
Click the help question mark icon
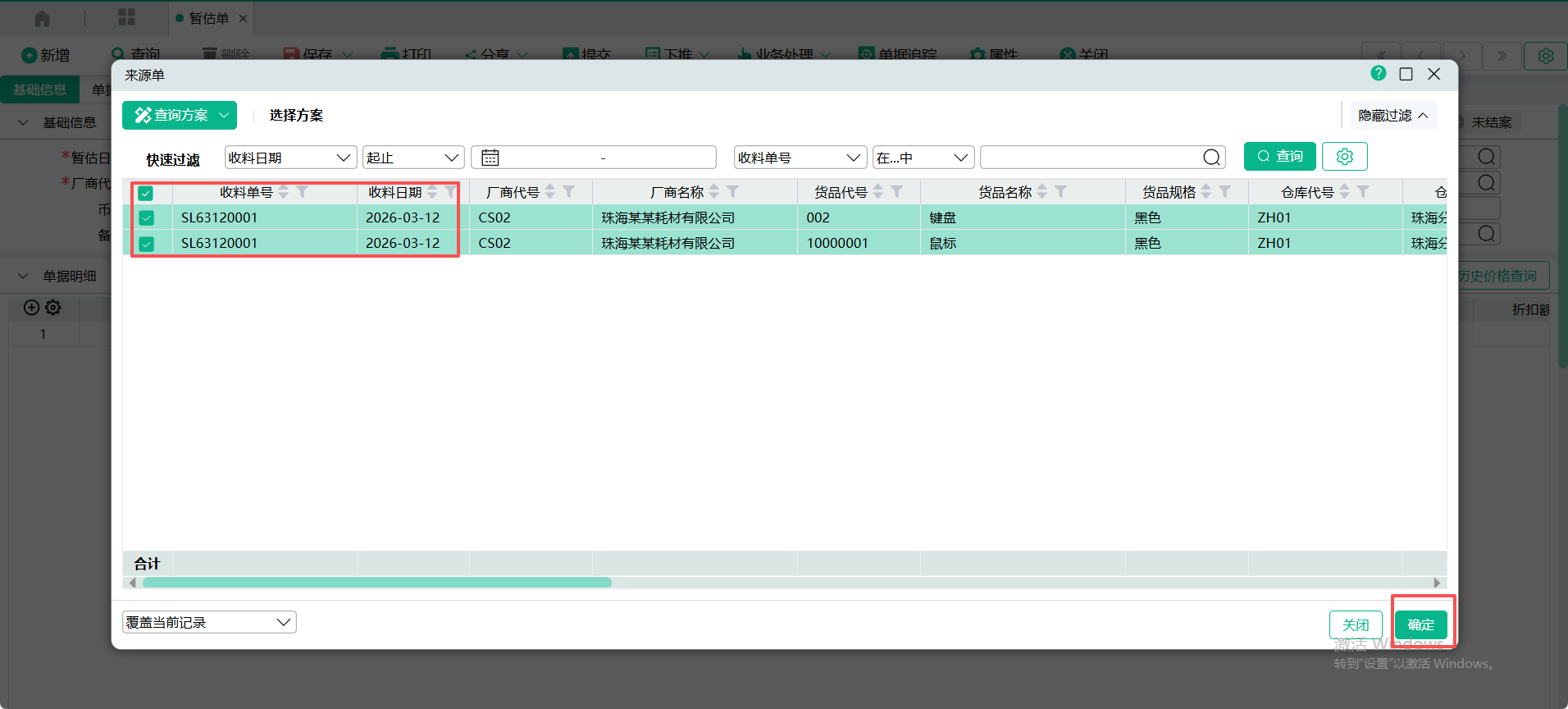[x=1378, y=74]
